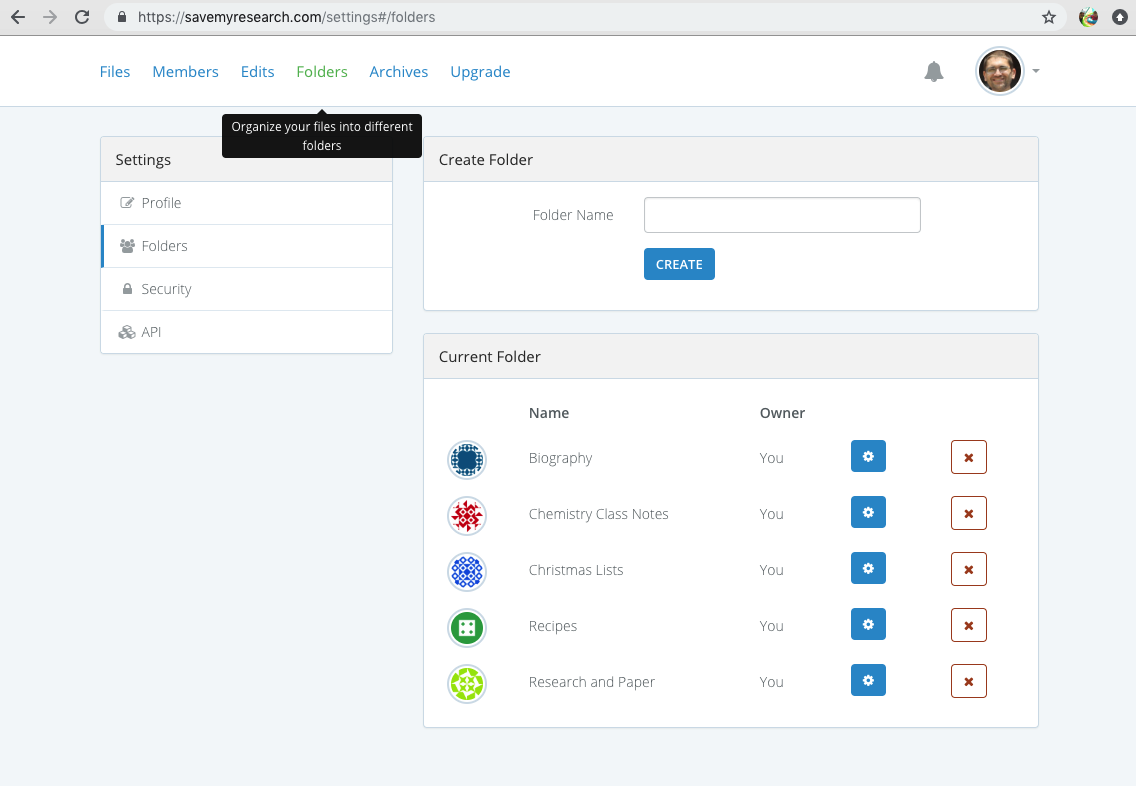Delete the Research and Paper folder

click(x=969, y=681)
